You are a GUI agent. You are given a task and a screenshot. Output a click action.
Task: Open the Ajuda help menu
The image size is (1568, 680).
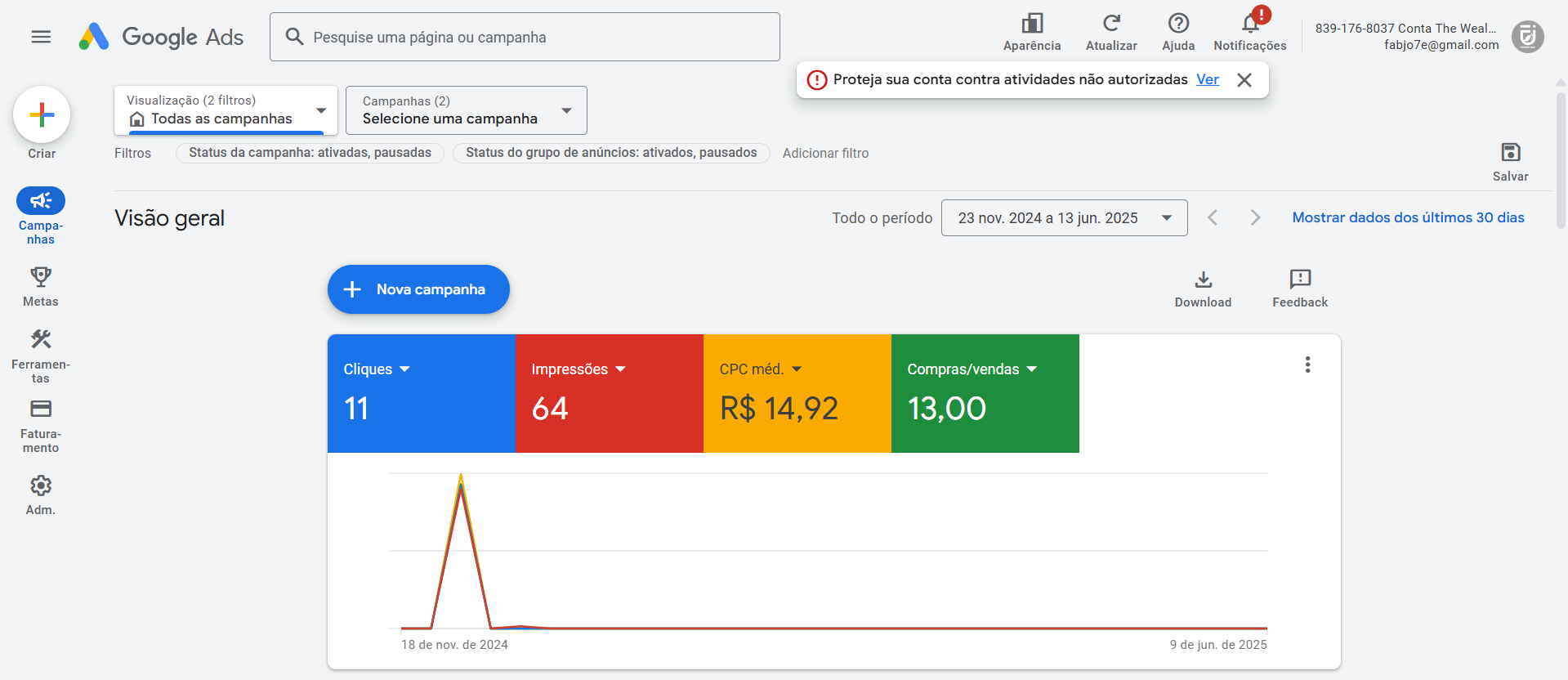tap(1178, 34)
